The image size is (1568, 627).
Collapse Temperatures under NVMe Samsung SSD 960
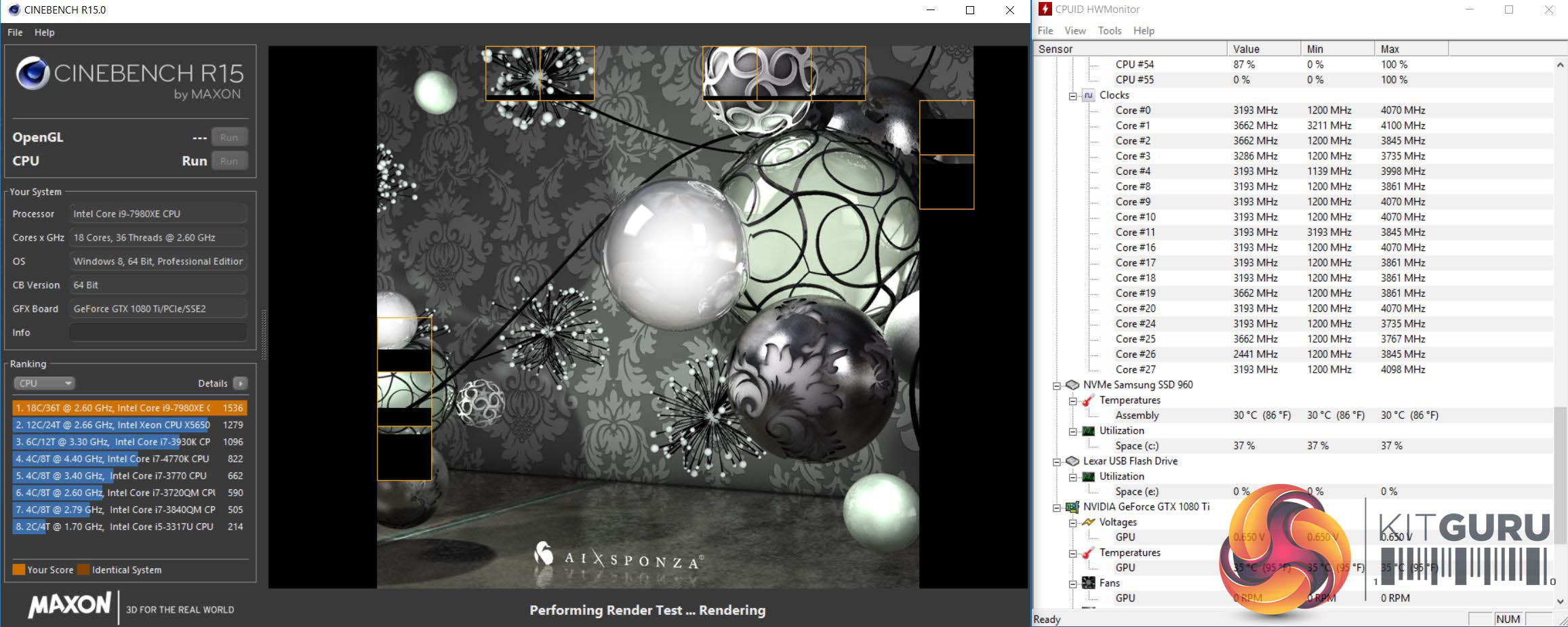coord(1072,401)
